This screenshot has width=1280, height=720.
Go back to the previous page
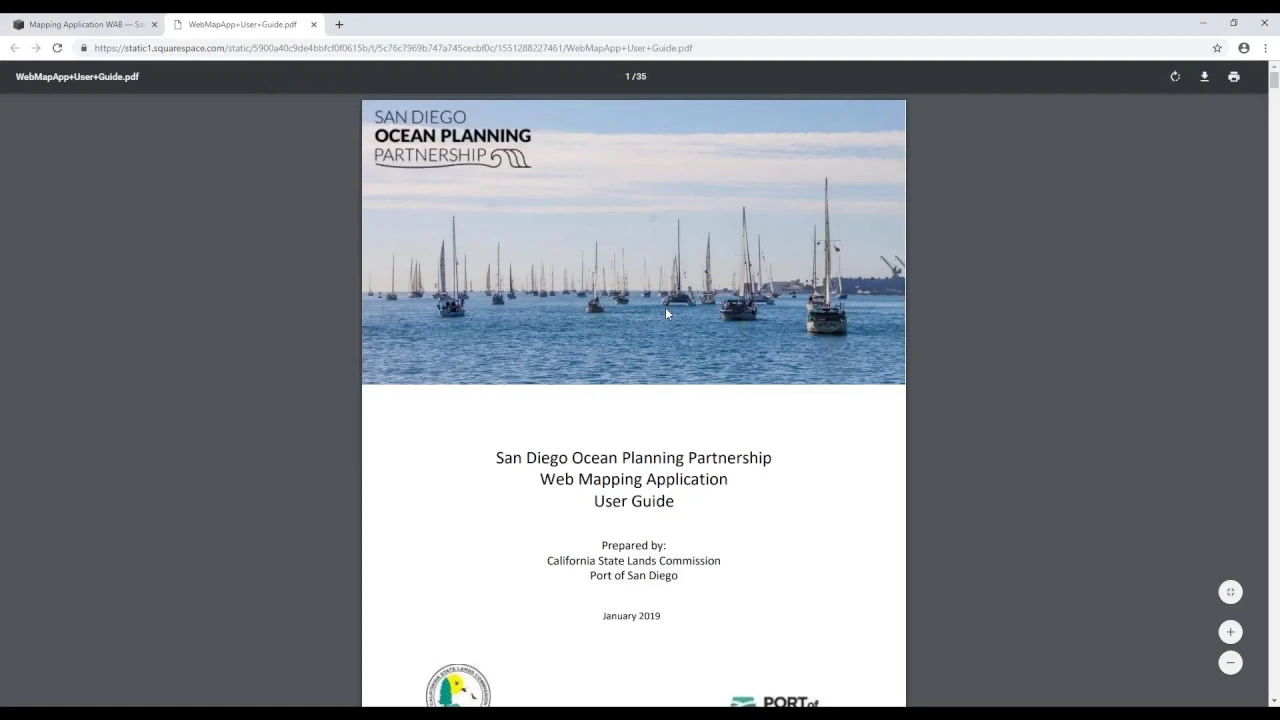tap(14, 48)
